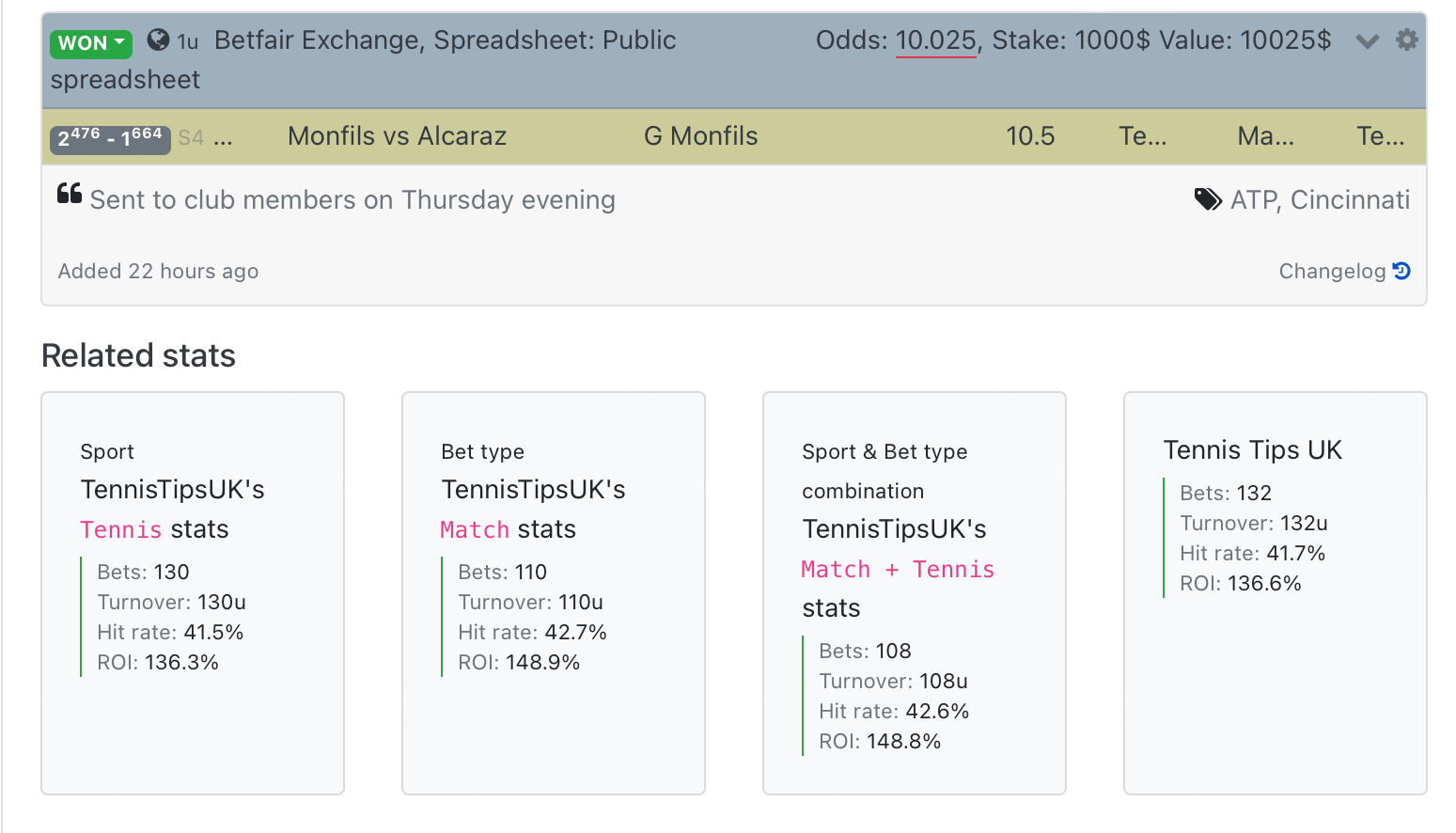1456x833 pixels.
Task: Open the Tennis Tips UK card title
Action: coord(1252,449)
